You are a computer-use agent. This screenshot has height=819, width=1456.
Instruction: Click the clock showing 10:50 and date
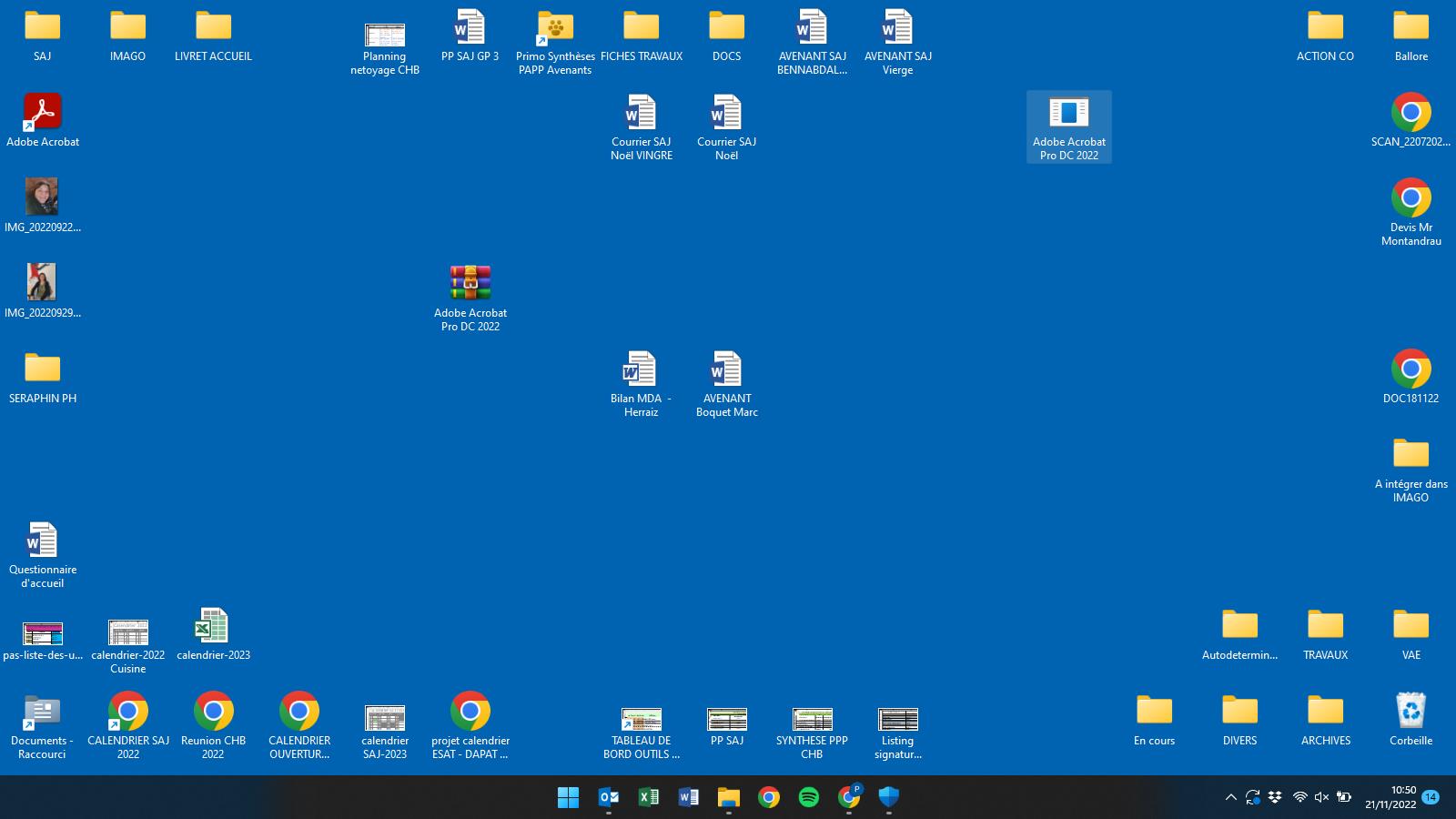[1390, 797]
